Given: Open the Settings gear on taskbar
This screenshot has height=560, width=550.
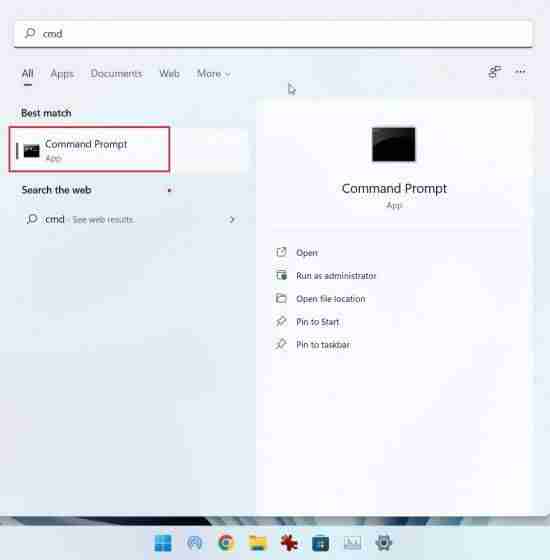Looking at the screenshot, I should coord(384,543).
